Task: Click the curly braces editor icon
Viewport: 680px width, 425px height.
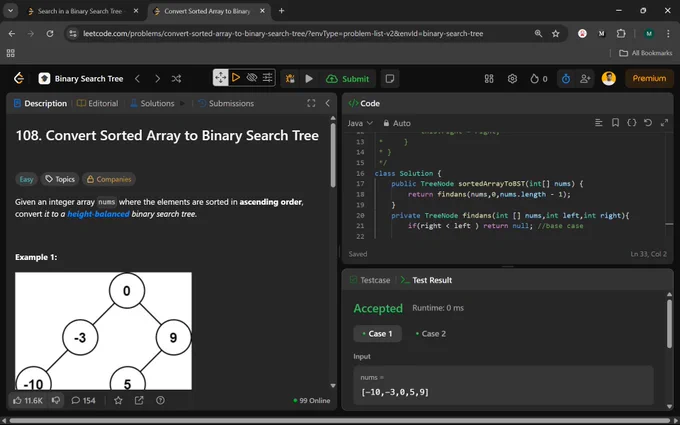Action: coord(631,123)
